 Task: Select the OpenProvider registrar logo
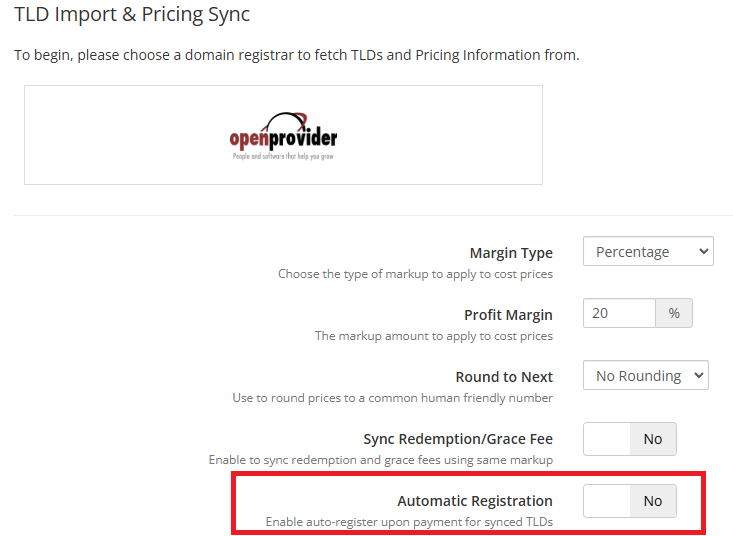pos(283,136)
